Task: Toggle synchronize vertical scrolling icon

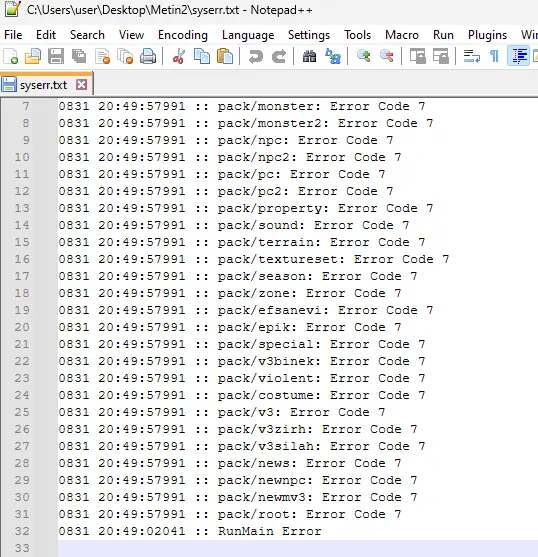Action: click(418, 56)
